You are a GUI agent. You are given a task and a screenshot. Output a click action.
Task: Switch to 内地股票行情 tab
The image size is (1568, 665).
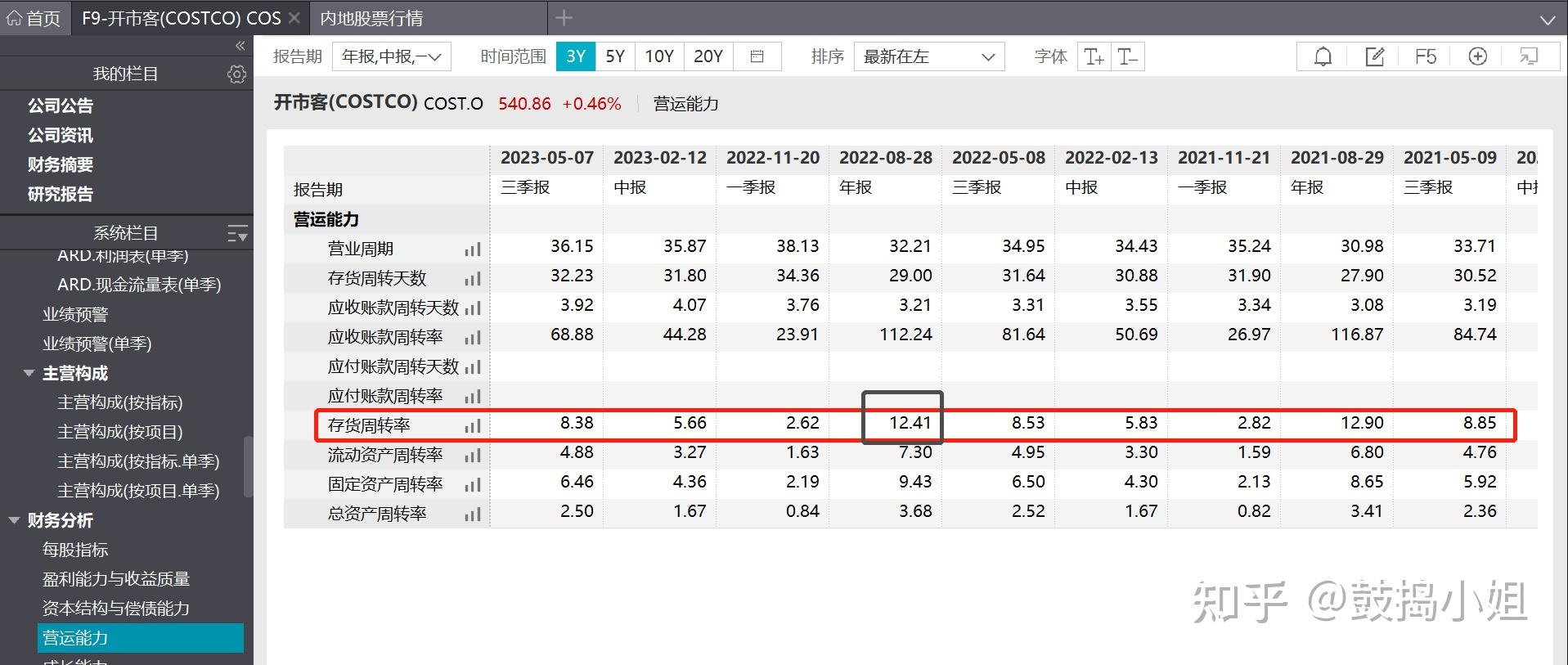click(371, 18)
